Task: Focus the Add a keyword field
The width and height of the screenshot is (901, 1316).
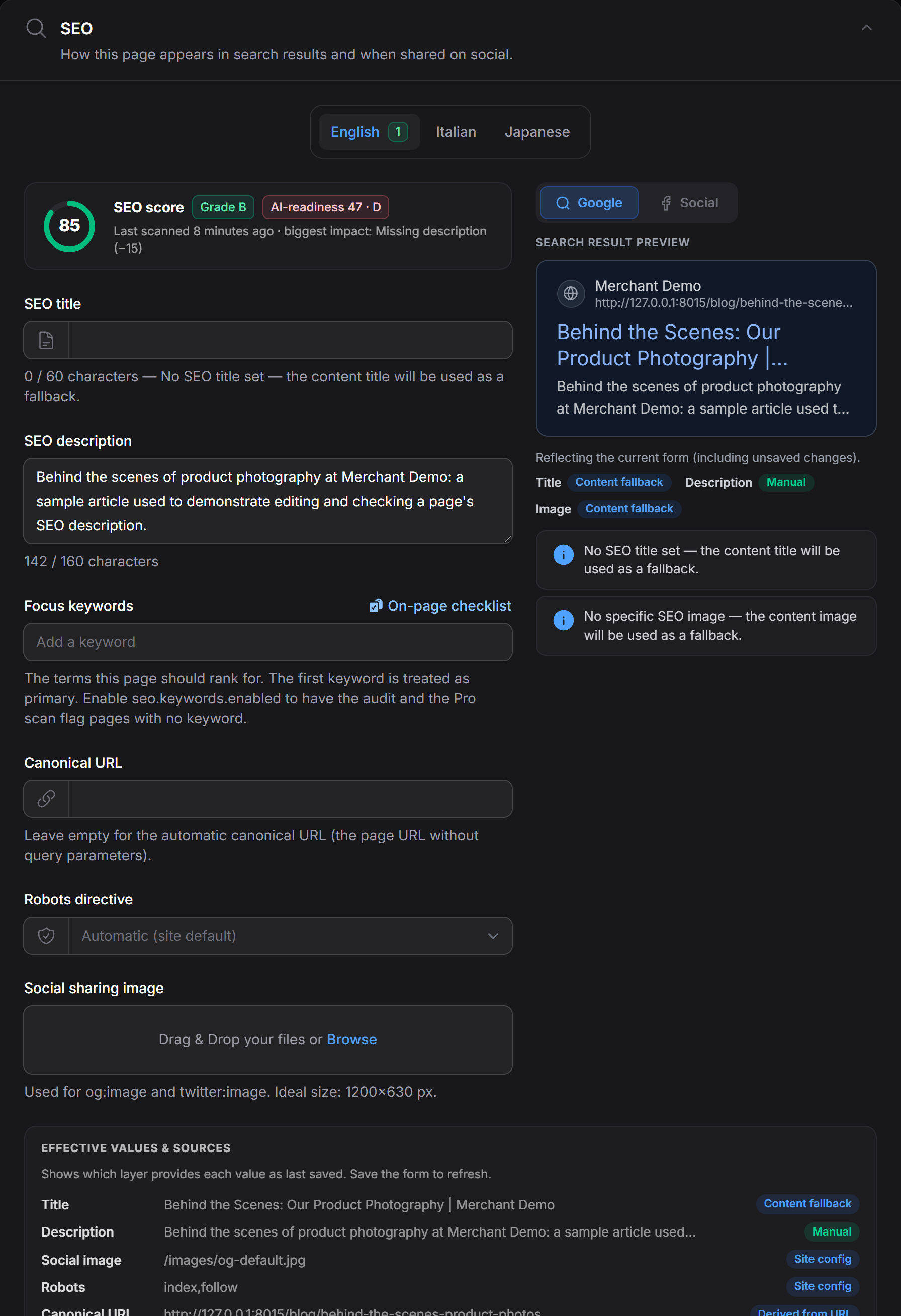Action: point(267,642)
